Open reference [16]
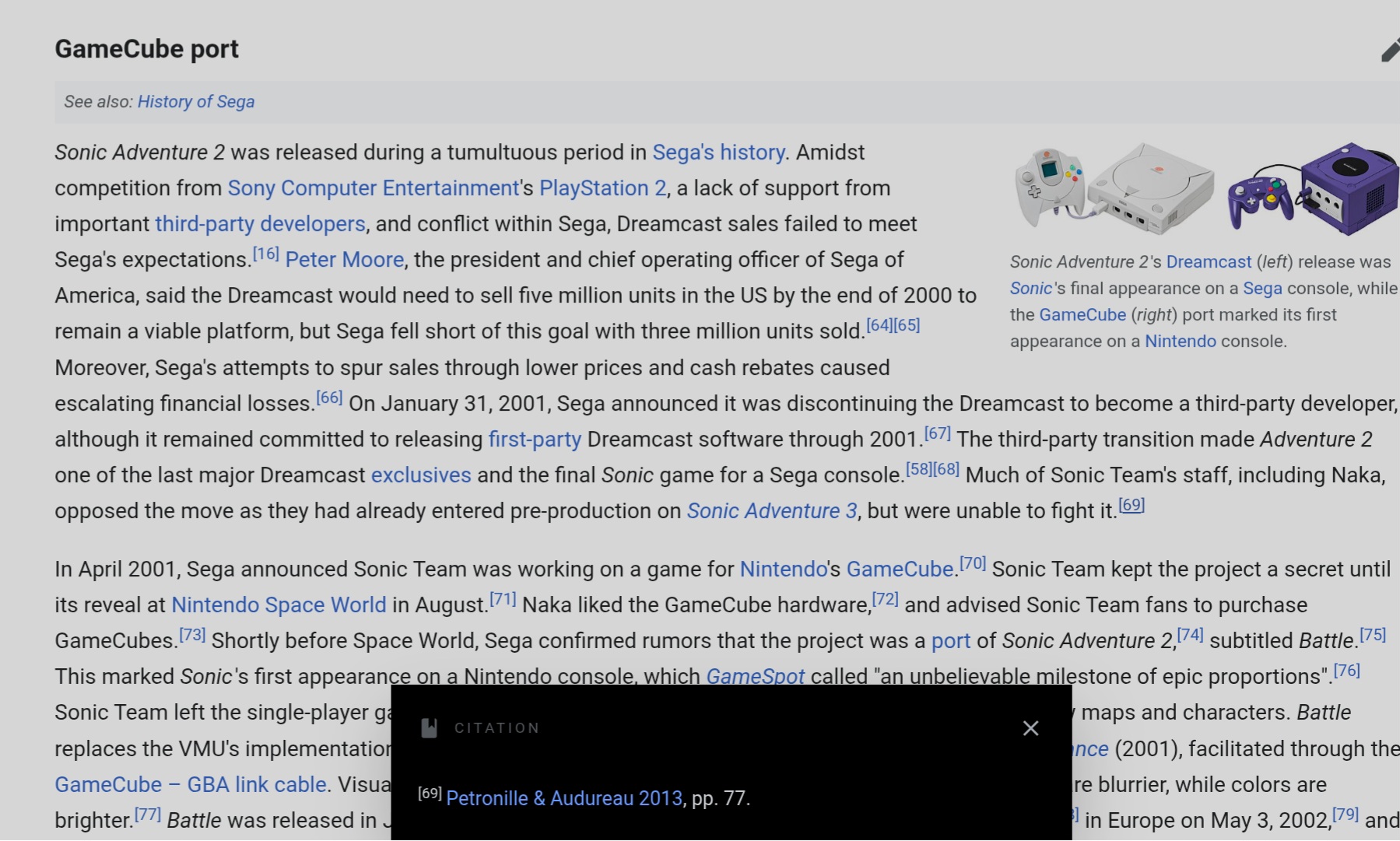This screenshot has width=1400, height=841. (266, 254)
